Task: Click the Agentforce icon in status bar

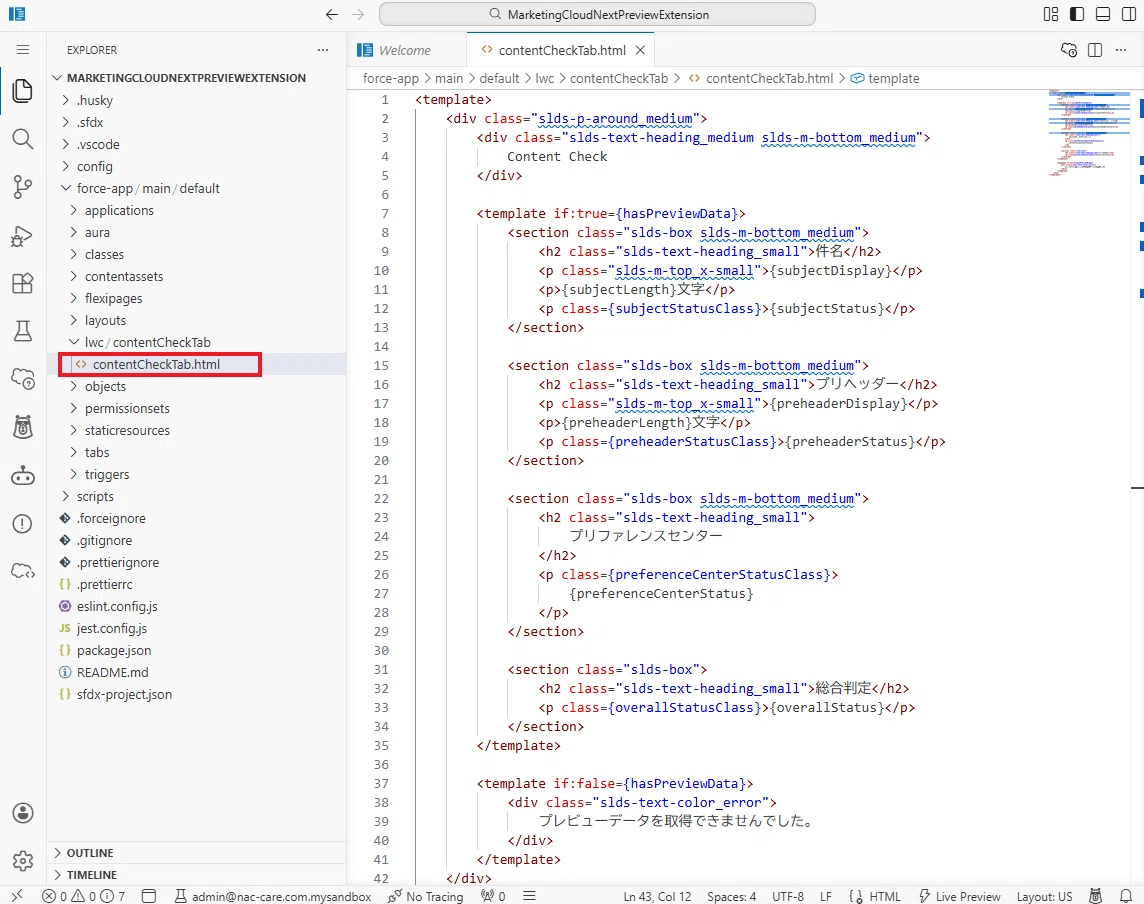Action: [x=1095, y=896]
